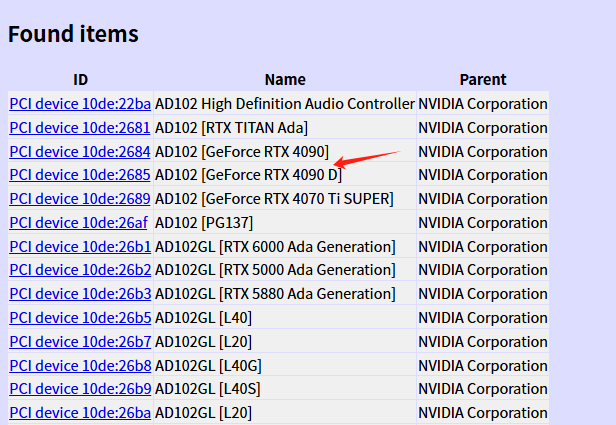Screen dimensions: 616x425
Task: Click NVIDIA Corporation in the 10de:26b3 row
Action: tap(483, 293)
